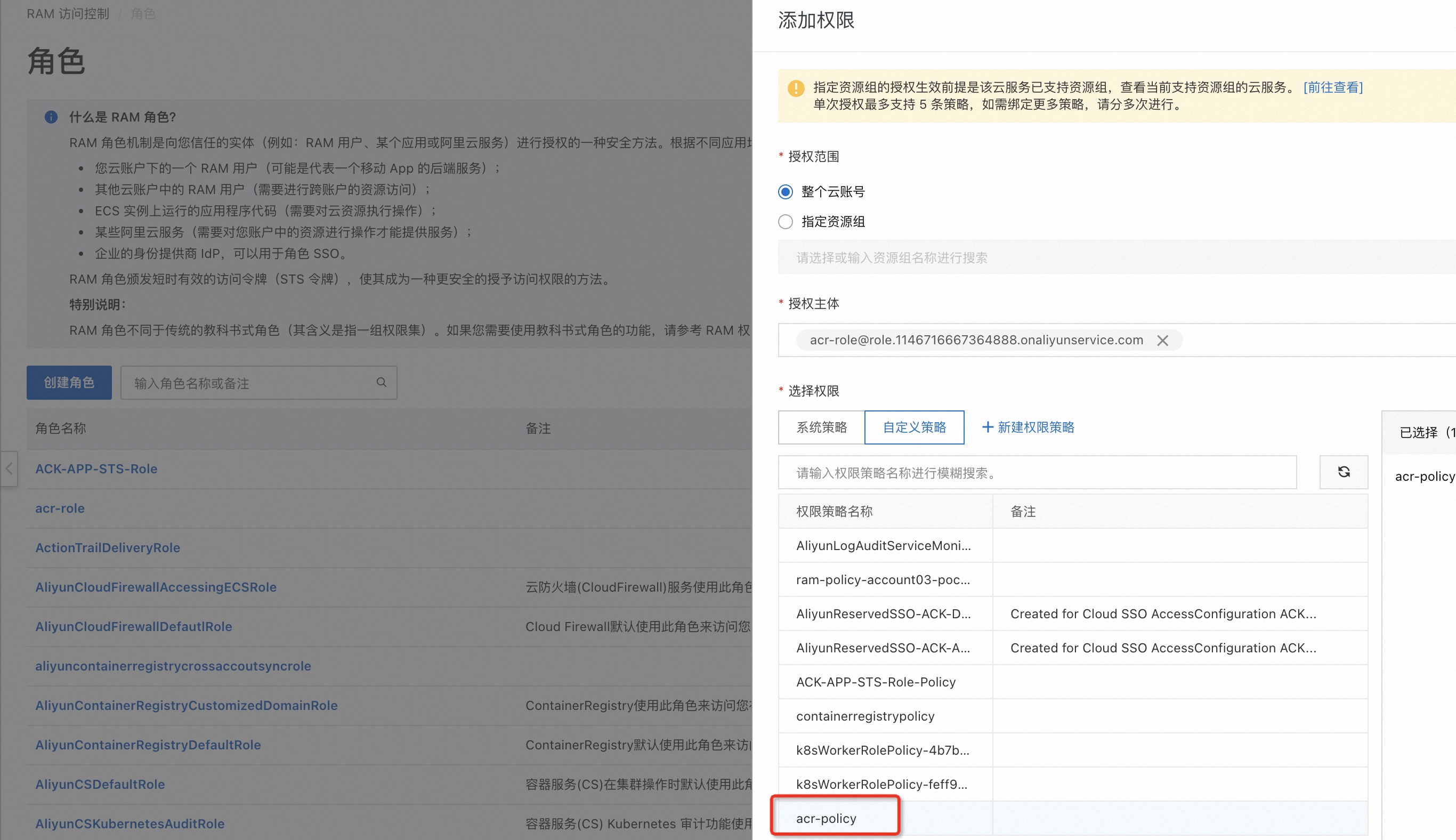Switch to the System Policy tab
The width and height of the screenshot is (1456, 840).
[821, 427]
